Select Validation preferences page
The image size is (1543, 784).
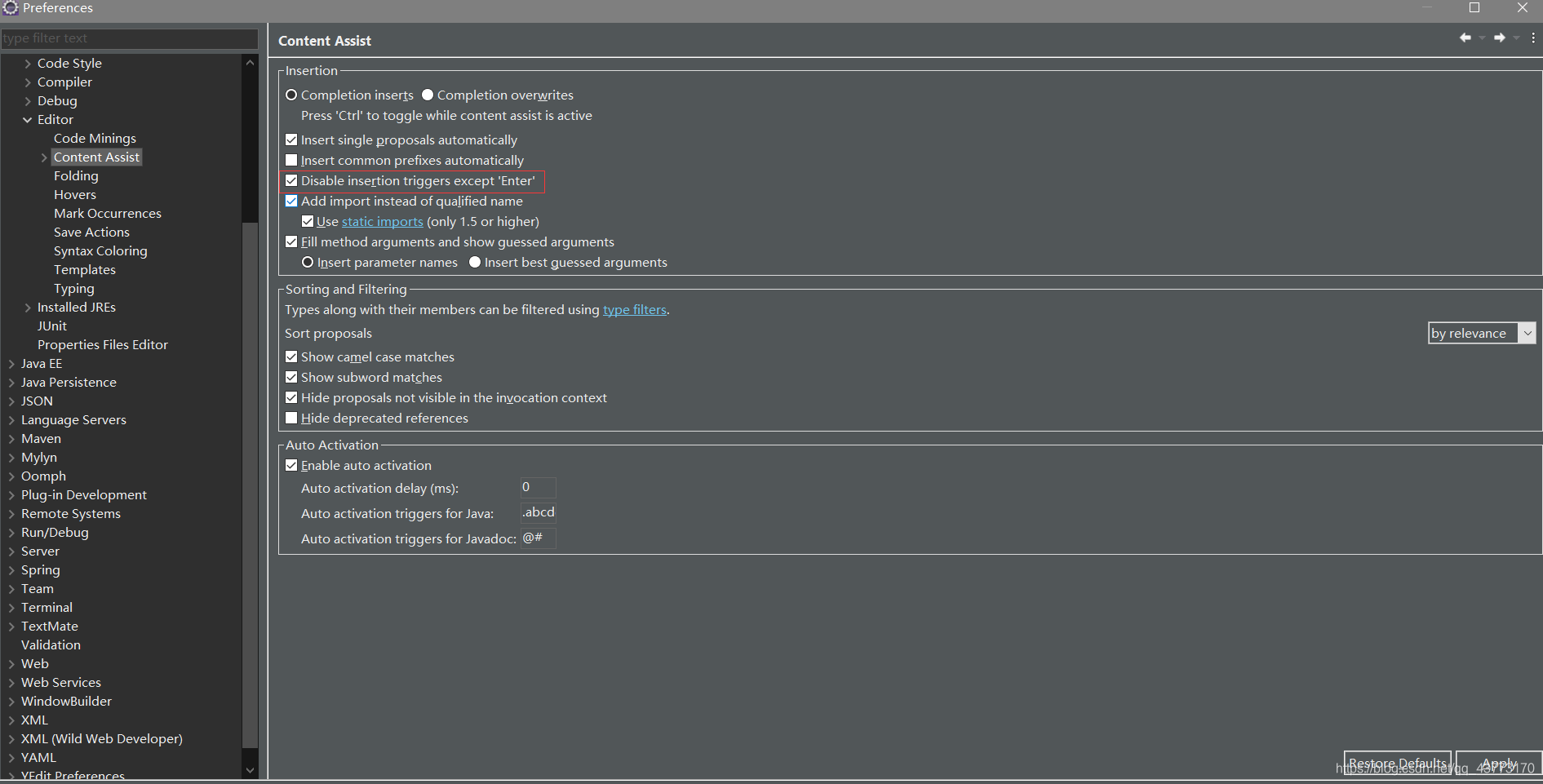(x=51, y=644)
